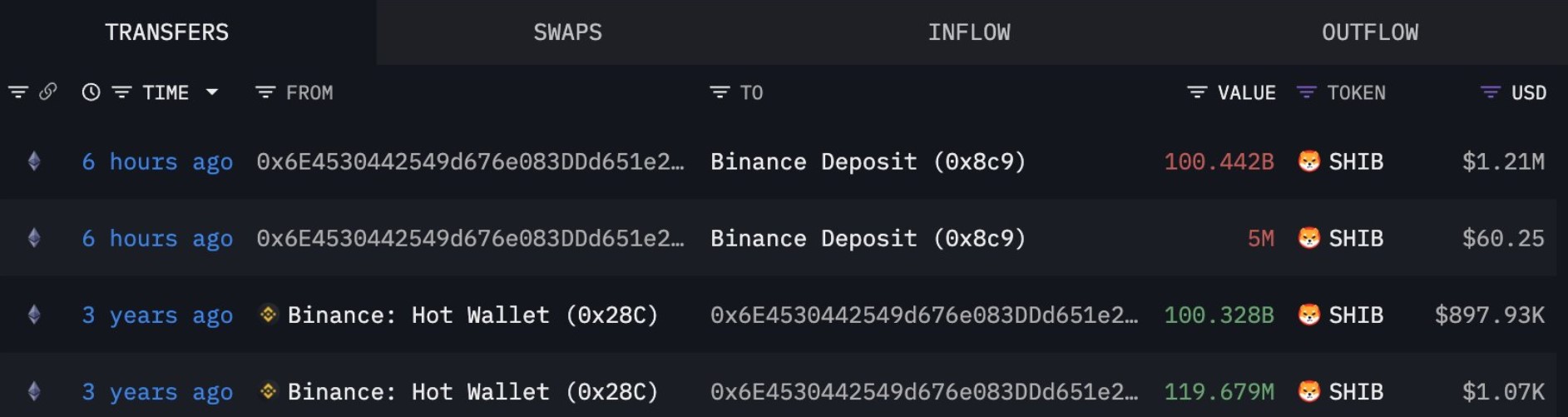The image size is (1568, 417).
Task: Open the chain filter icon at far left
Action: (x=18, y=92)
